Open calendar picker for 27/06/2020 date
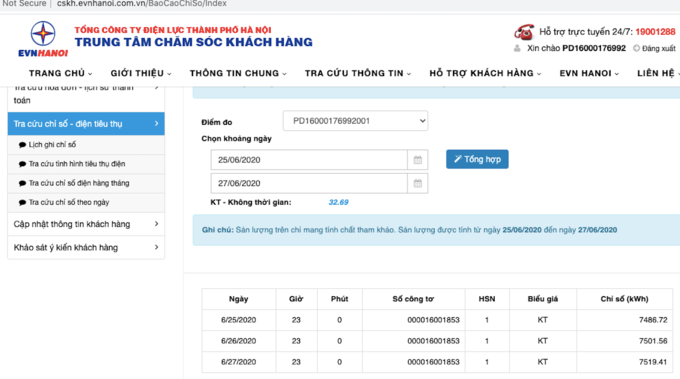 [418, 183]
